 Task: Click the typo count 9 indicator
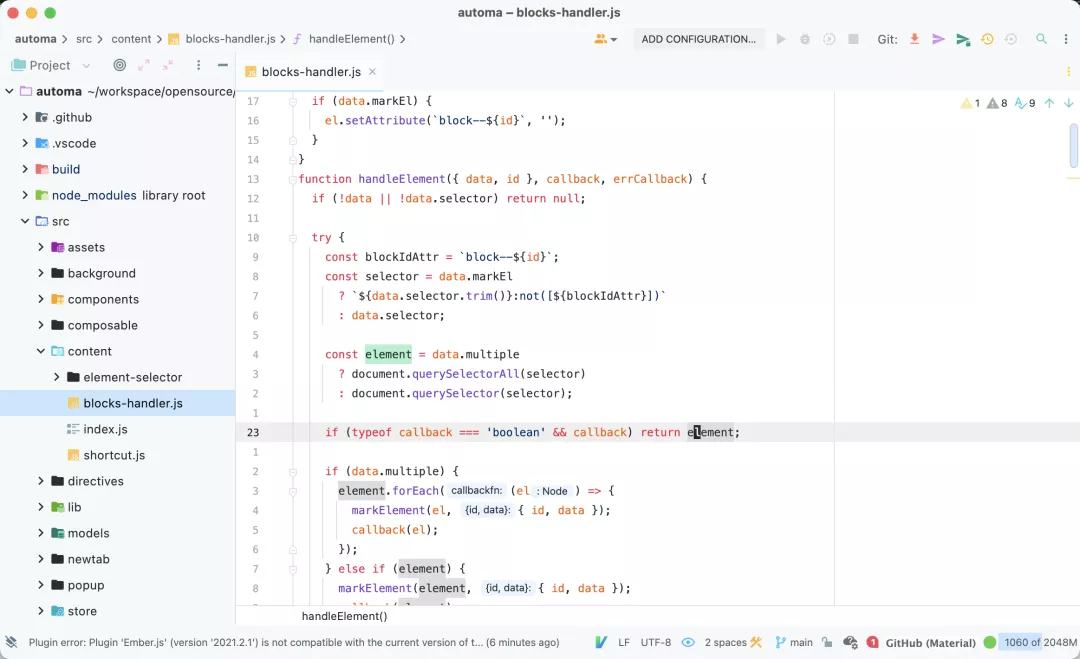click(x=1025, y=103)
